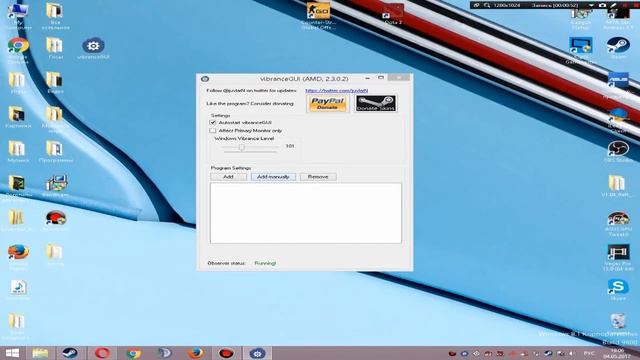Viewport: 640px width, 360px height.
Task: Click the Add manually button
Action: point(273,177)
